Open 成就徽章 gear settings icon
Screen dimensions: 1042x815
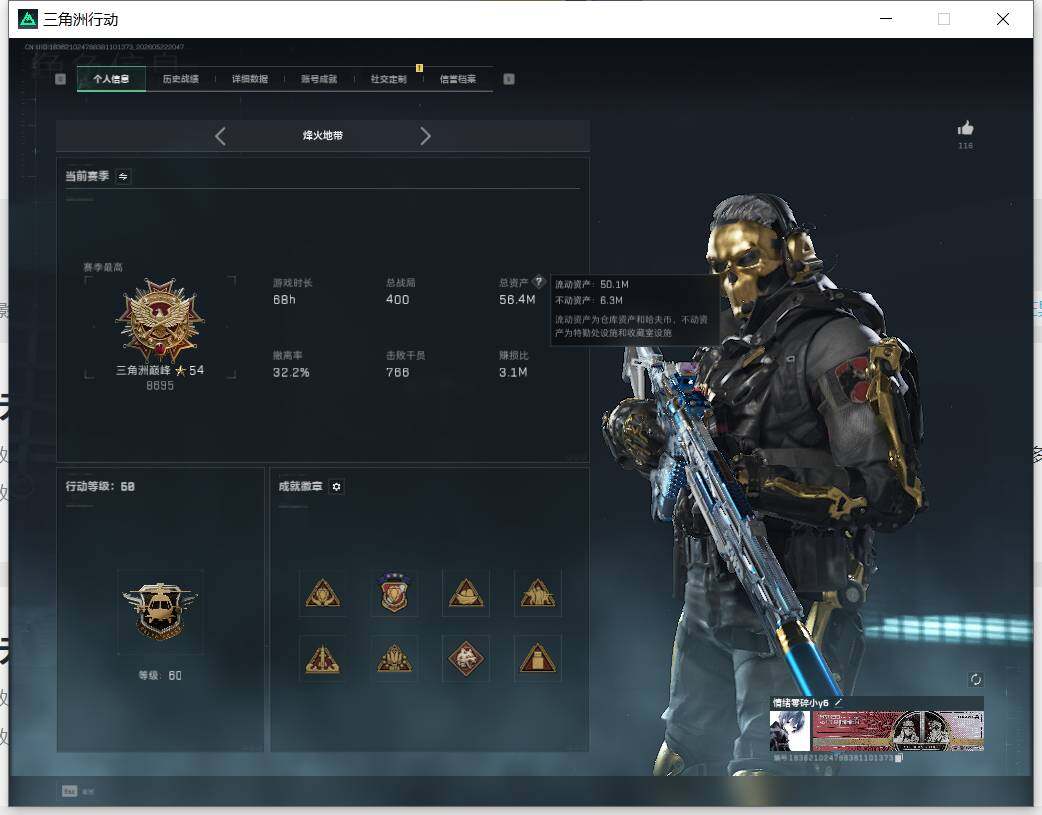click(x=336, y=487)
